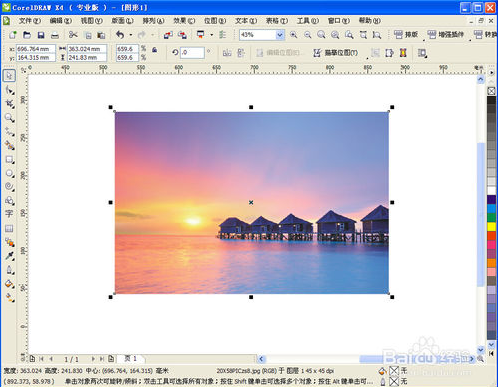Screen dimensions: 498x387
Task: Click the vertical scrollbar up arrow
Action: 480,80
